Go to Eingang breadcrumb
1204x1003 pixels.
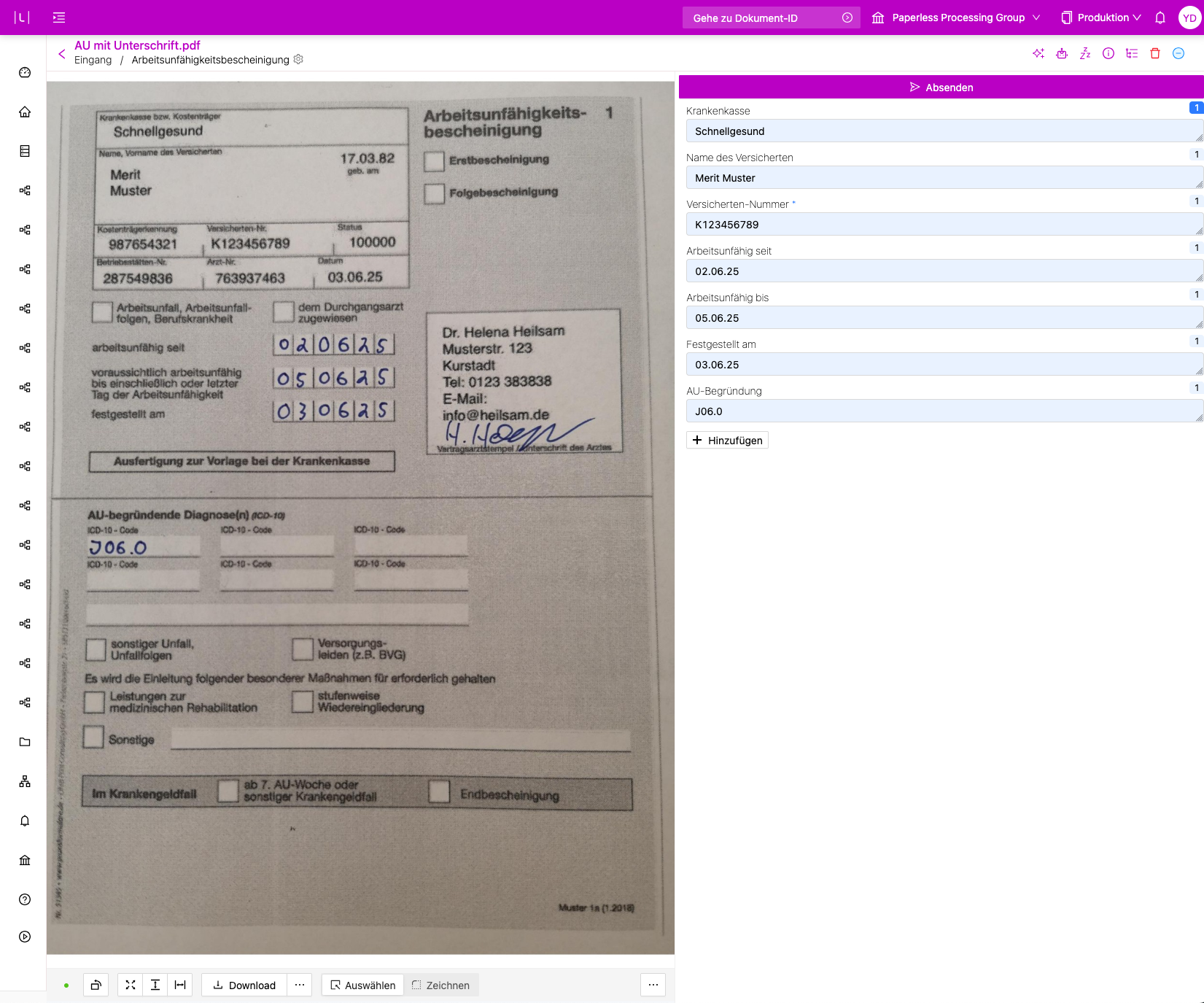93,60
